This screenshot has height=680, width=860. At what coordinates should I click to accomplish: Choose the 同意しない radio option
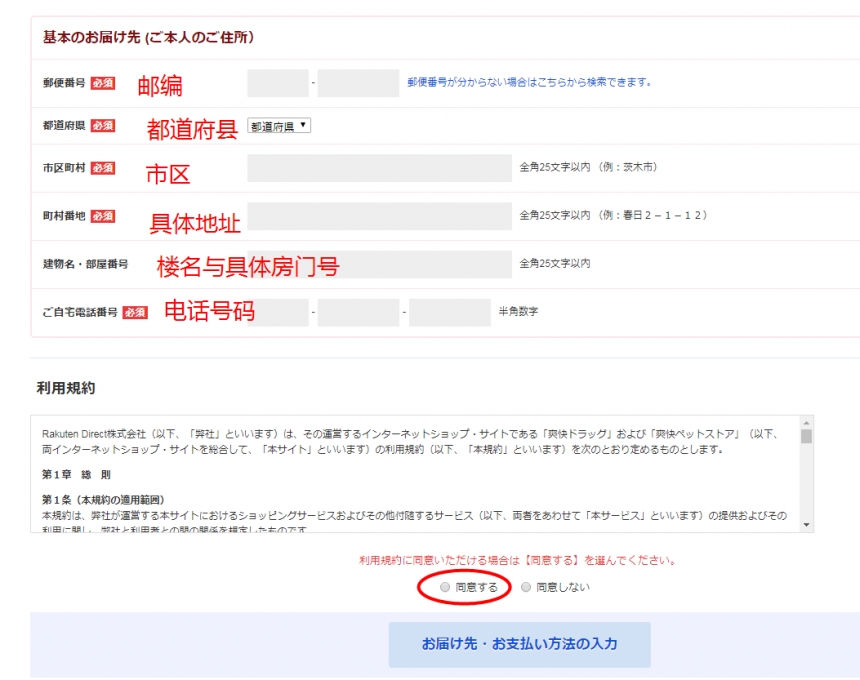[526, 587]
